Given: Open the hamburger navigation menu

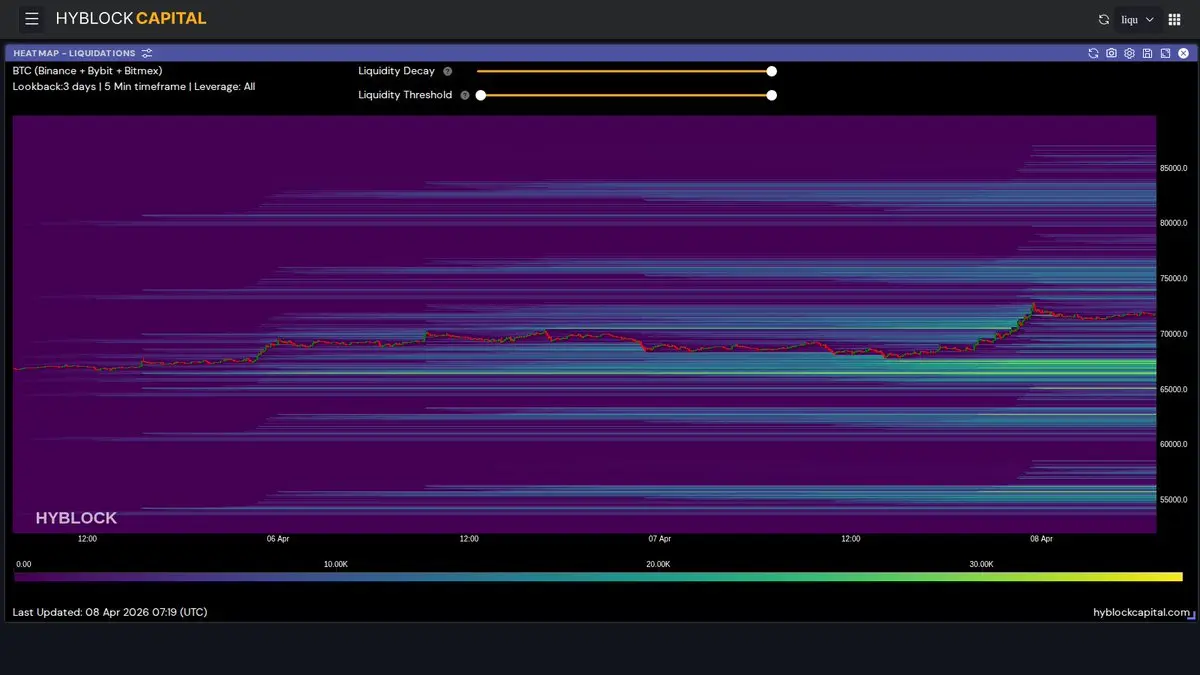Looking at the screenshot, I should (32, 19).
